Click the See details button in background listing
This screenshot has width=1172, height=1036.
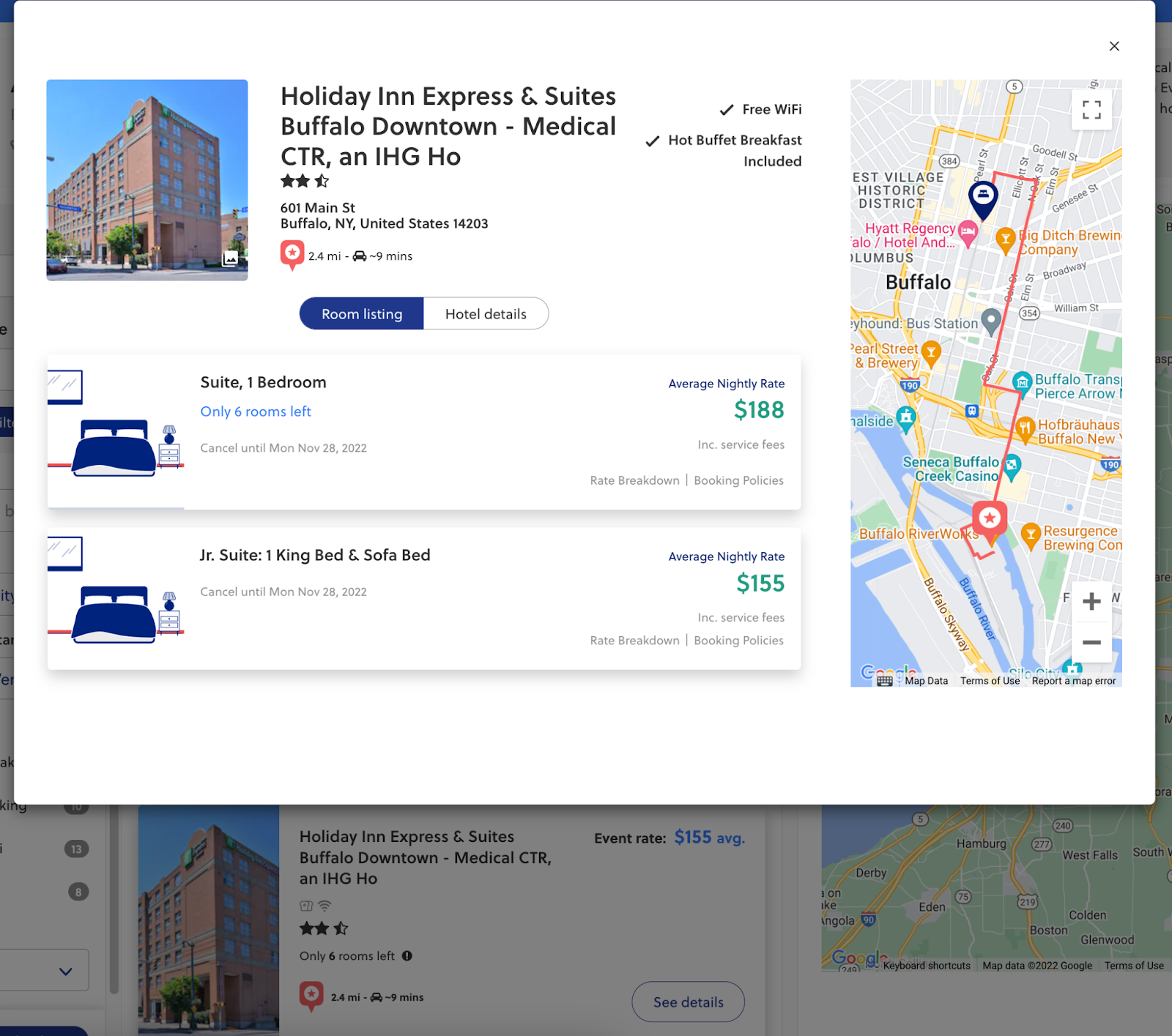[688, 1002]
